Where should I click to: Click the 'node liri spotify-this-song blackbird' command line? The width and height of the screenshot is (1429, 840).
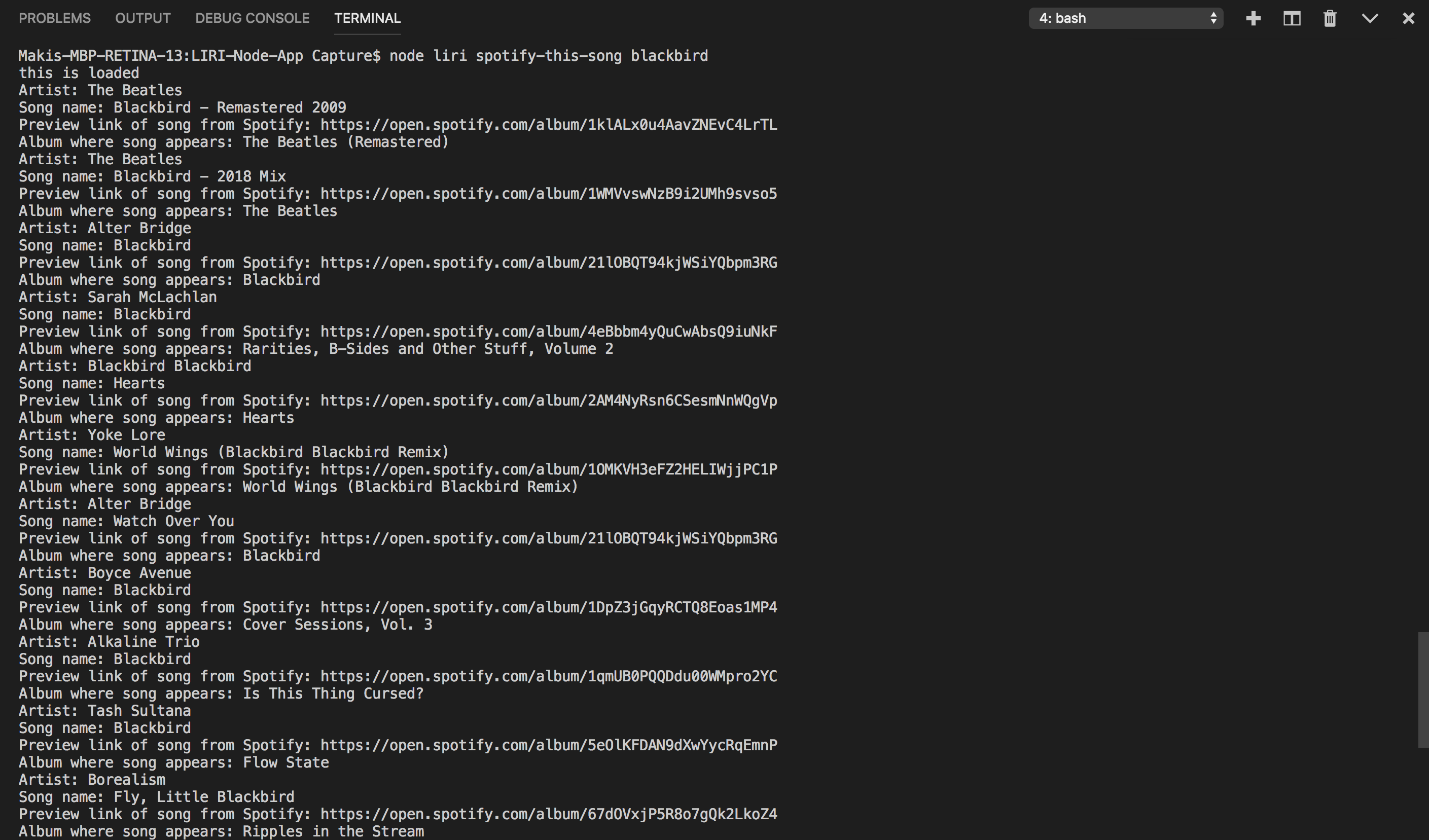coord(548,56)
